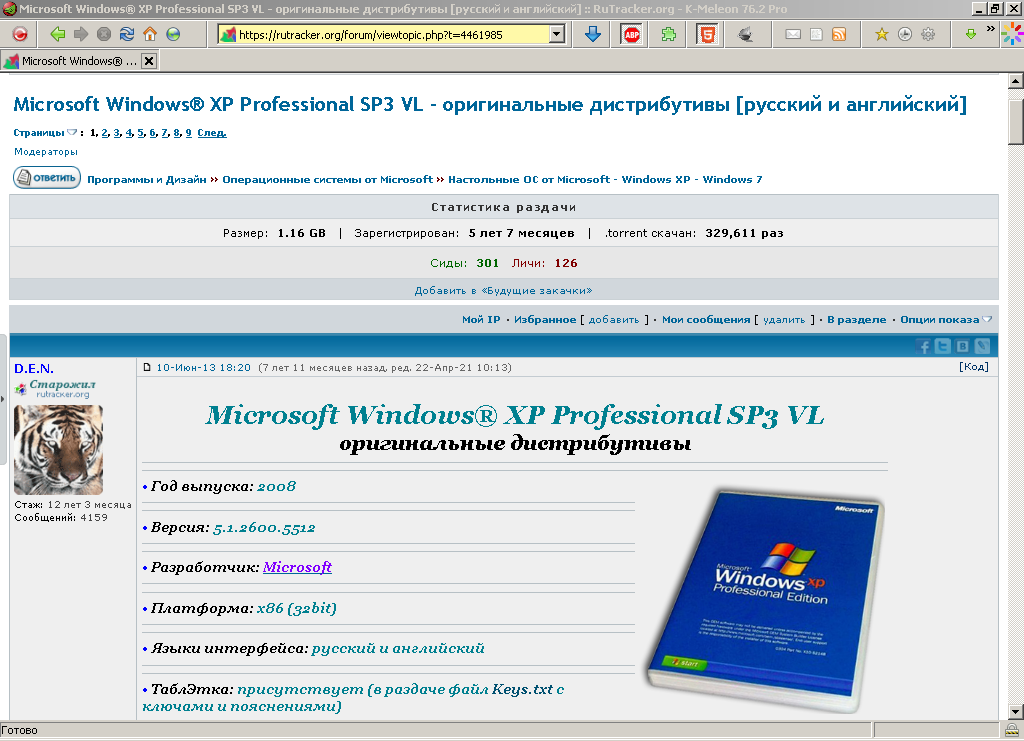This screenshot has width=1024, height=741.
Task: Go to page 9 of the topic
Action: tap(188, 133)
